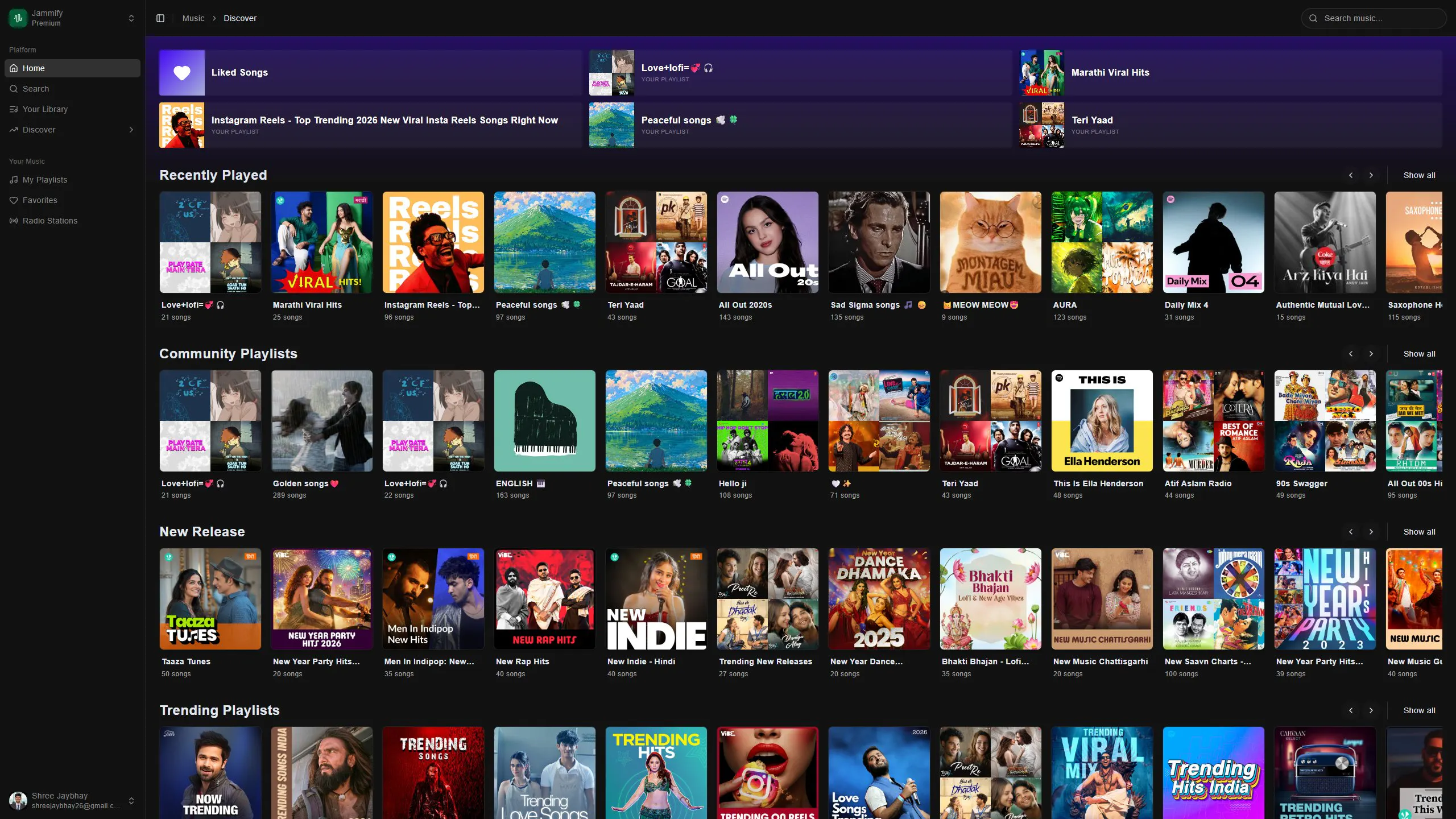Open Your Library in the sidebar
1456x819 pixels.
(x=72, y=109)
